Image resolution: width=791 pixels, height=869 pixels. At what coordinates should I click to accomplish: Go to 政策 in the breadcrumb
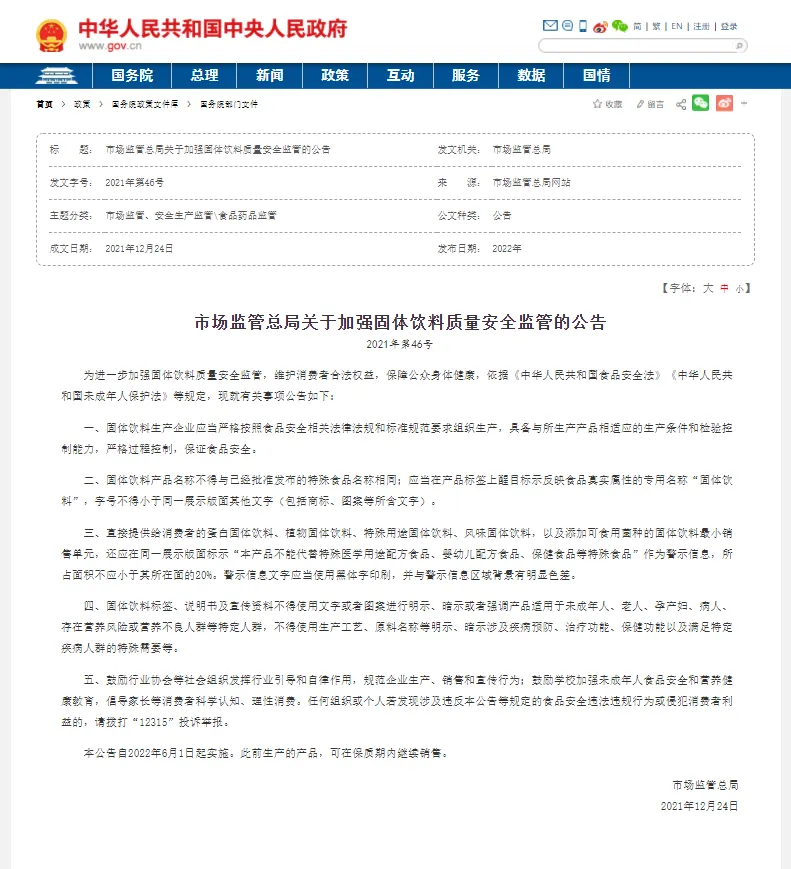pos(82,104)
